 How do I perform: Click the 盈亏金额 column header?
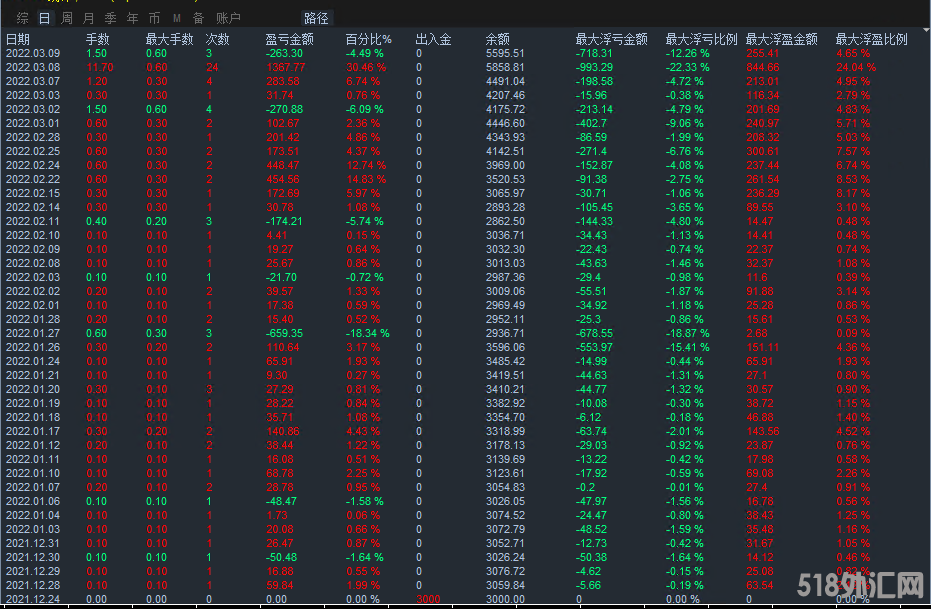[289, 39]
